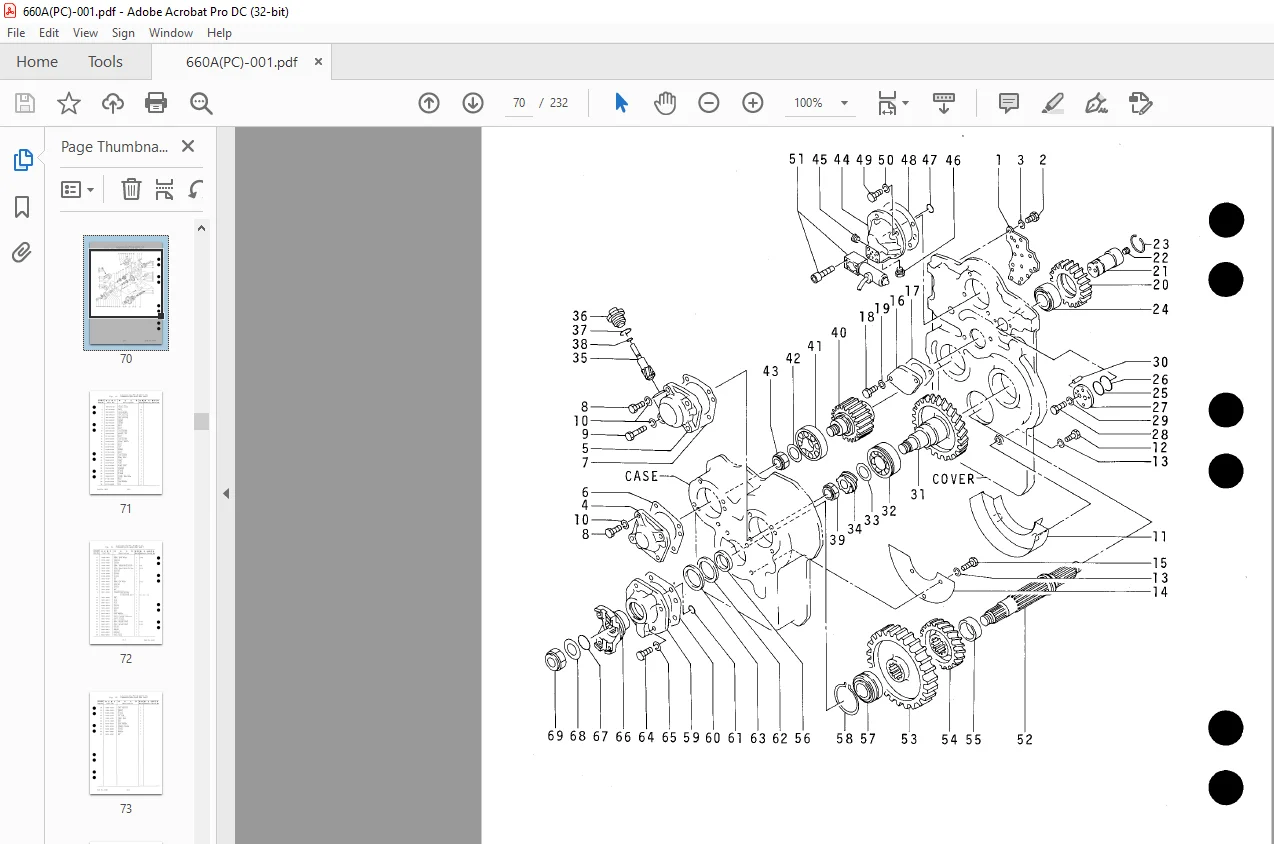Image resolution: width=1274 pixels, height=844 pixels.
Task: Click part number 31 in the diagram
Action: [918, 494]
